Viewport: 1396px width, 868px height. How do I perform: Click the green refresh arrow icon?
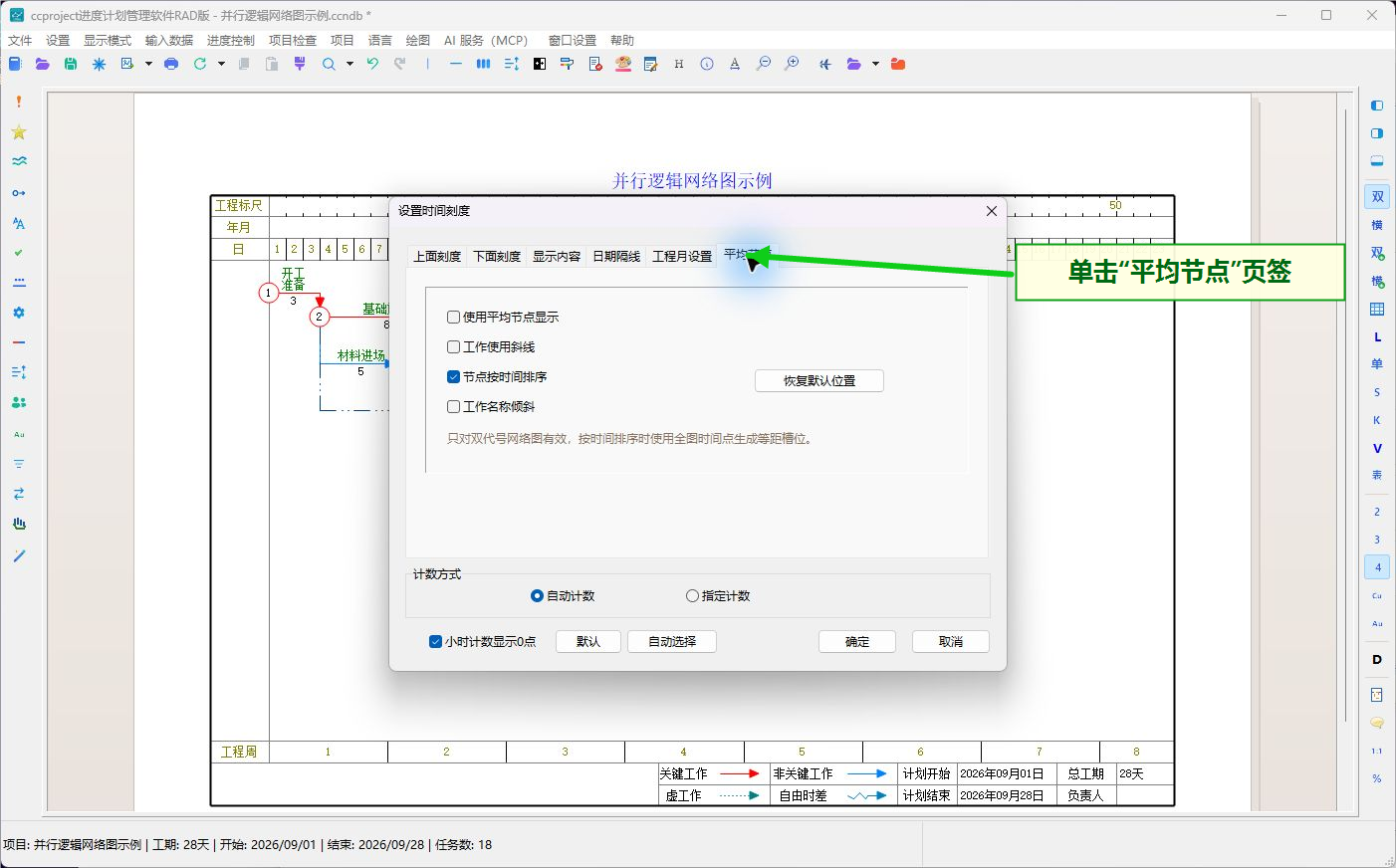(x=200, y=64)
